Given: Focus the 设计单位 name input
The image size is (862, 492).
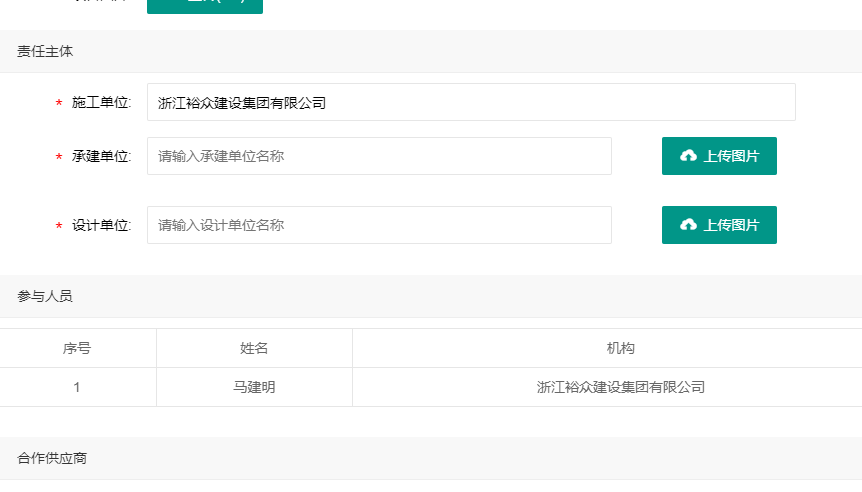Looking at the screenshot, I should (379, 225).
